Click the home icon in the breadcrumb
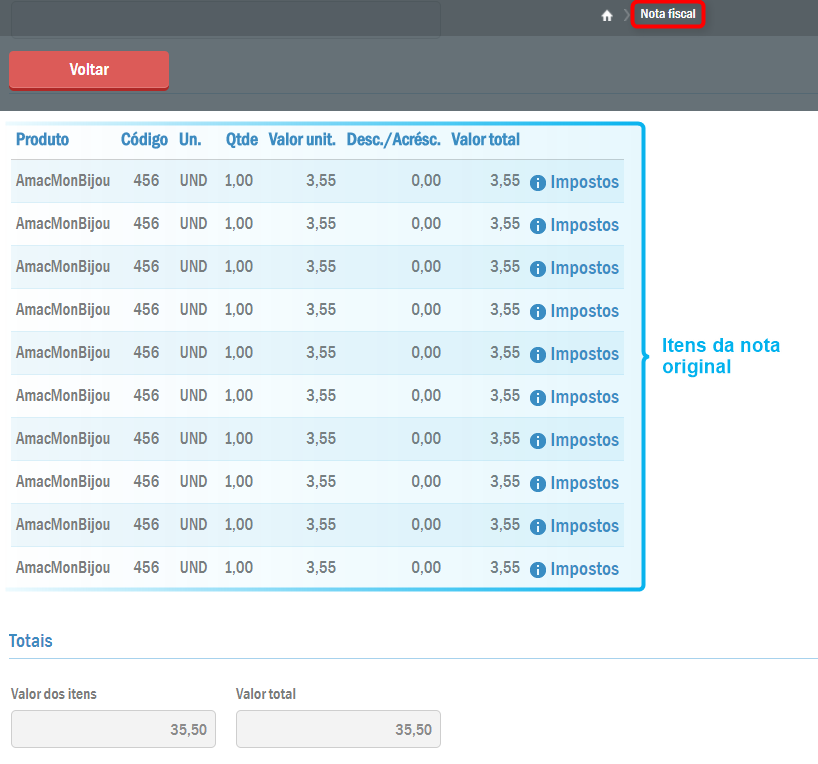Viewport: 818px width, 764px height. click(606, 15)
